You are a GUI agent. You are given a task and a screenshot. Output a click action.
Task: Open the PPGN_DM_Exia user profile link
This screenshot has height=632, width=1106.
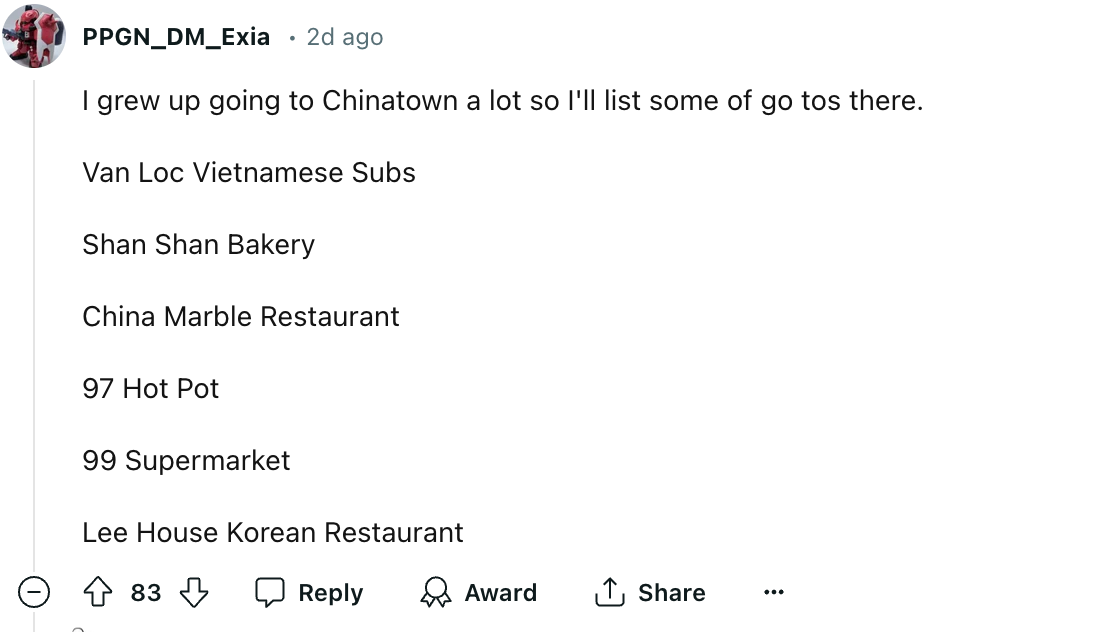pos(176,37)
